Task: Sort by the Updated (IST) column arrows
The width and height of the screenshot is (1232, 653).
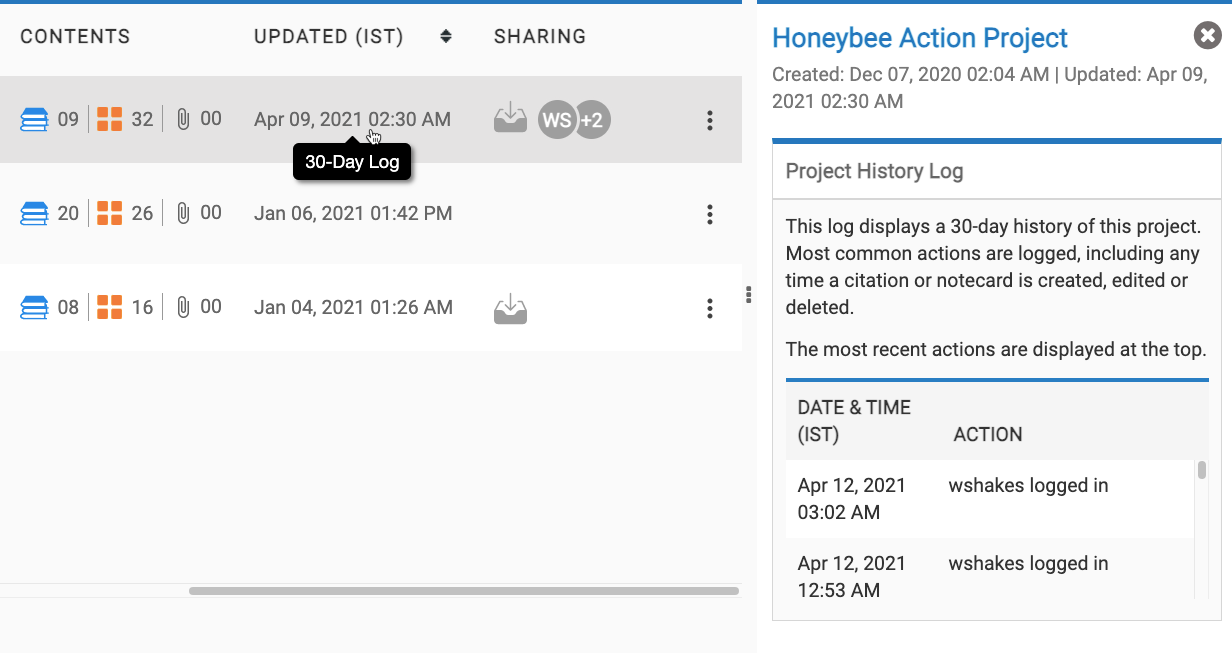Action: (x=446, y=37)
